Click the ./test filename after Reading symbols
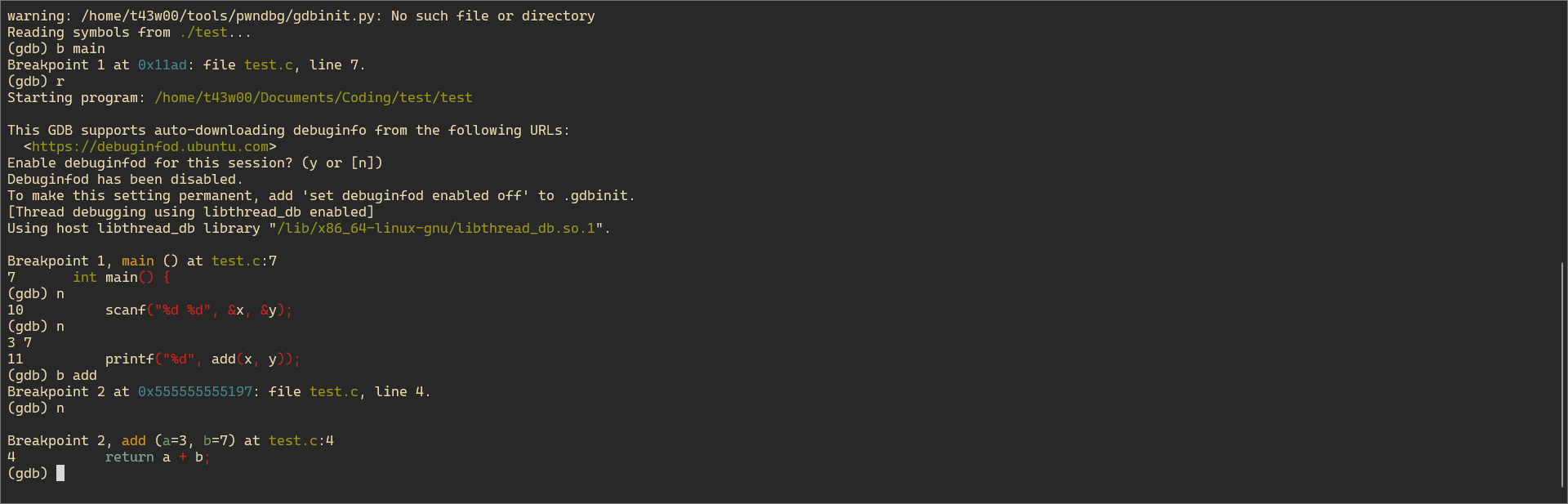The width and height of the screenshot is (1568, 504). pos(203,33)
